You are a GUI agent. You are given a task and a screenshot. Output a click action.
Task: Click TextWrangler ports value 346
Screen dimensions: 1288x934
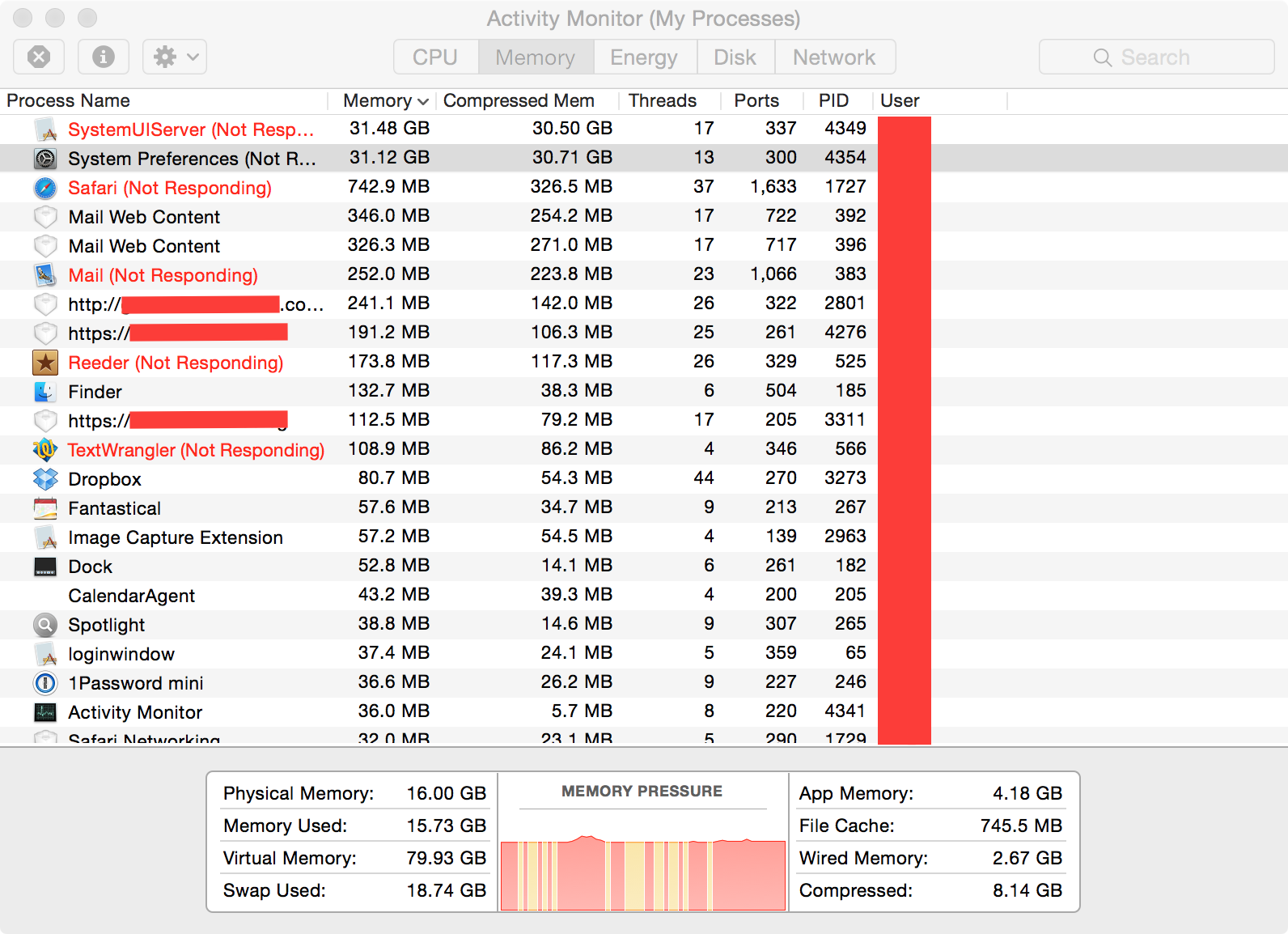coord(781,449)
